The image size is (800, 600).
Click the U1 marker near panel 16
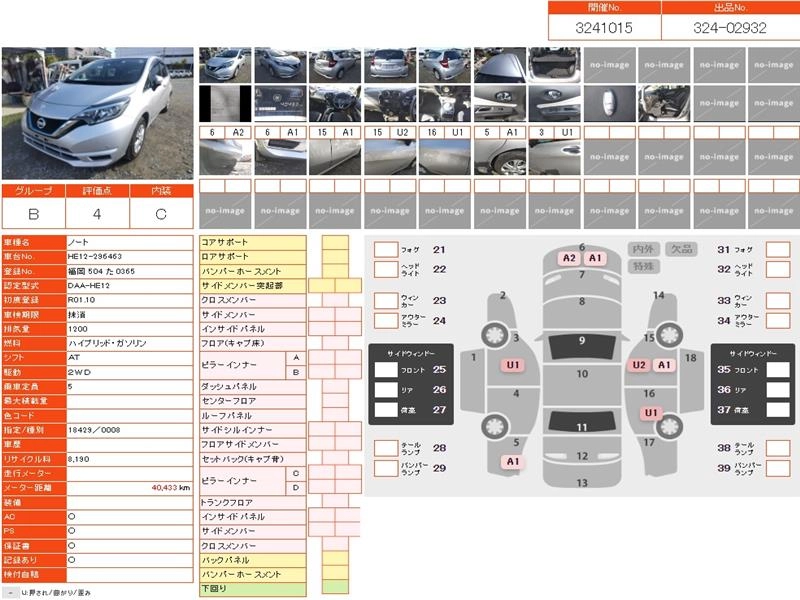pyautogui.click(x=651, y=413)
